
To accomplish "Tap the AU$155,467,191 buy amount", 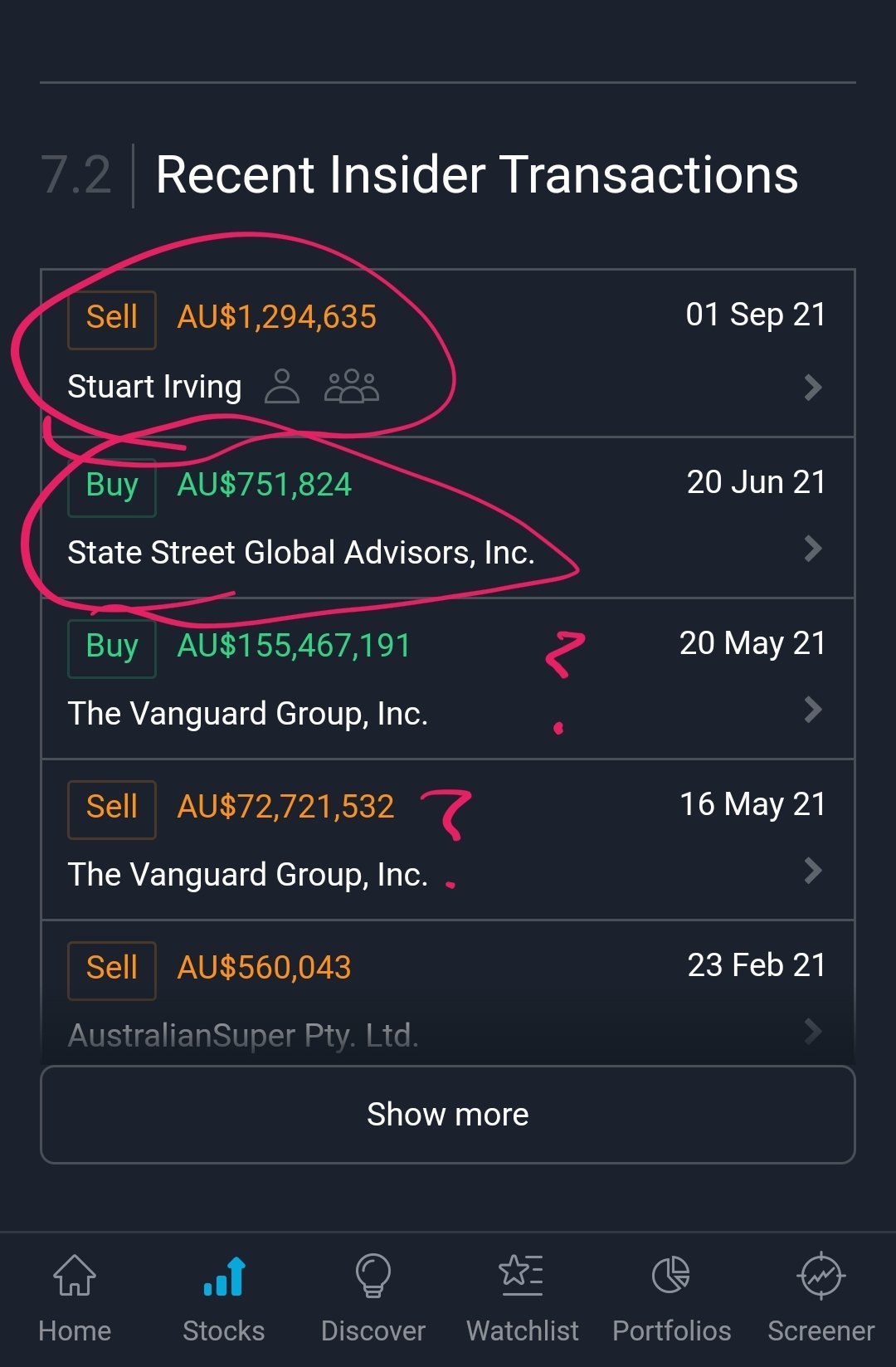I will click(x=294, y=646).
